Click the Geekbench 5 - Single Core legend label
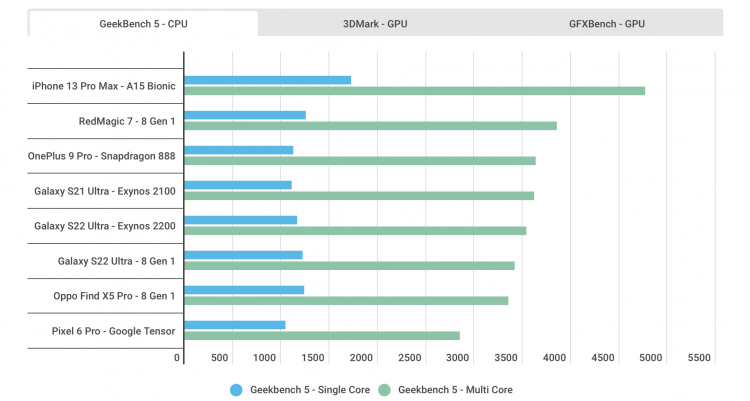The width and height of the screenshot is (750, 401). (x=310, y=390)
